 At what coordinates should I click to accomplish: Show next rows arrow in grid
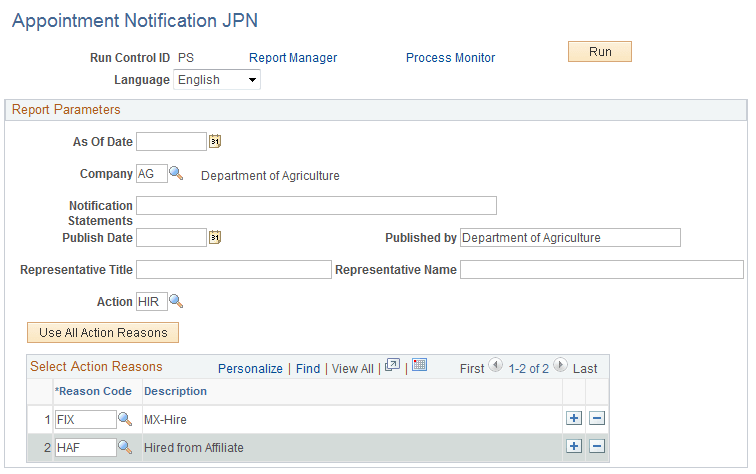pyautogui.click(x=560, y=365)
